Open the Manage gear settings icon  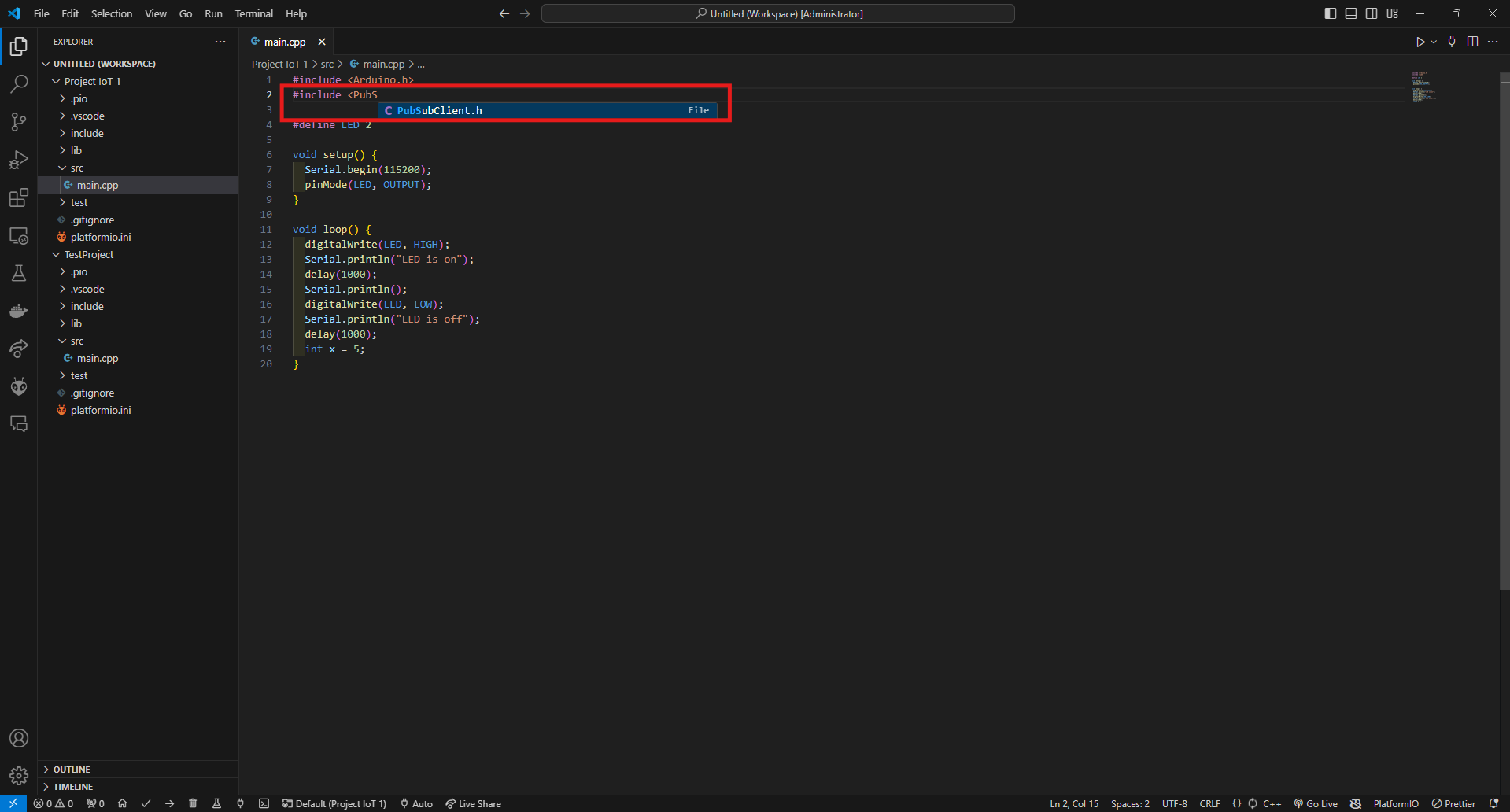tap(19, 776)
